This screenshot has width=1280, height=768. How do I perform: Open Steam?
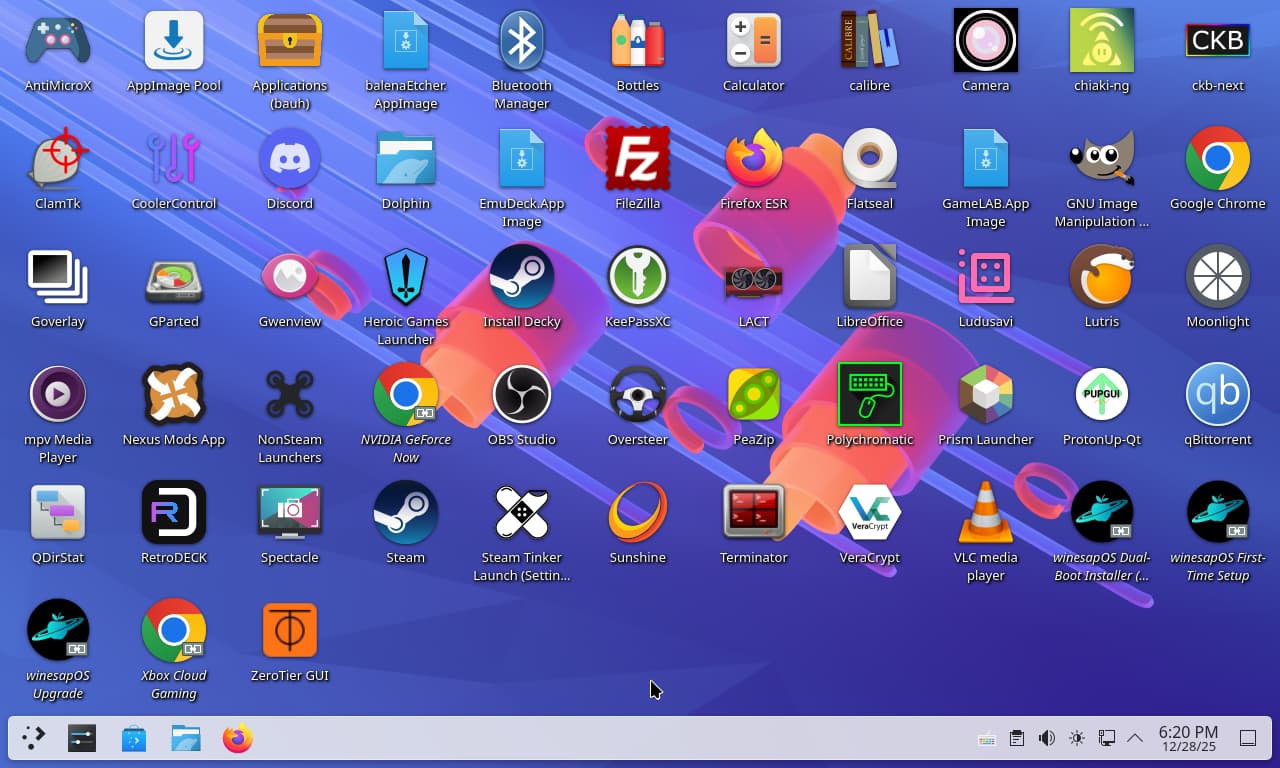click(405, 513)
